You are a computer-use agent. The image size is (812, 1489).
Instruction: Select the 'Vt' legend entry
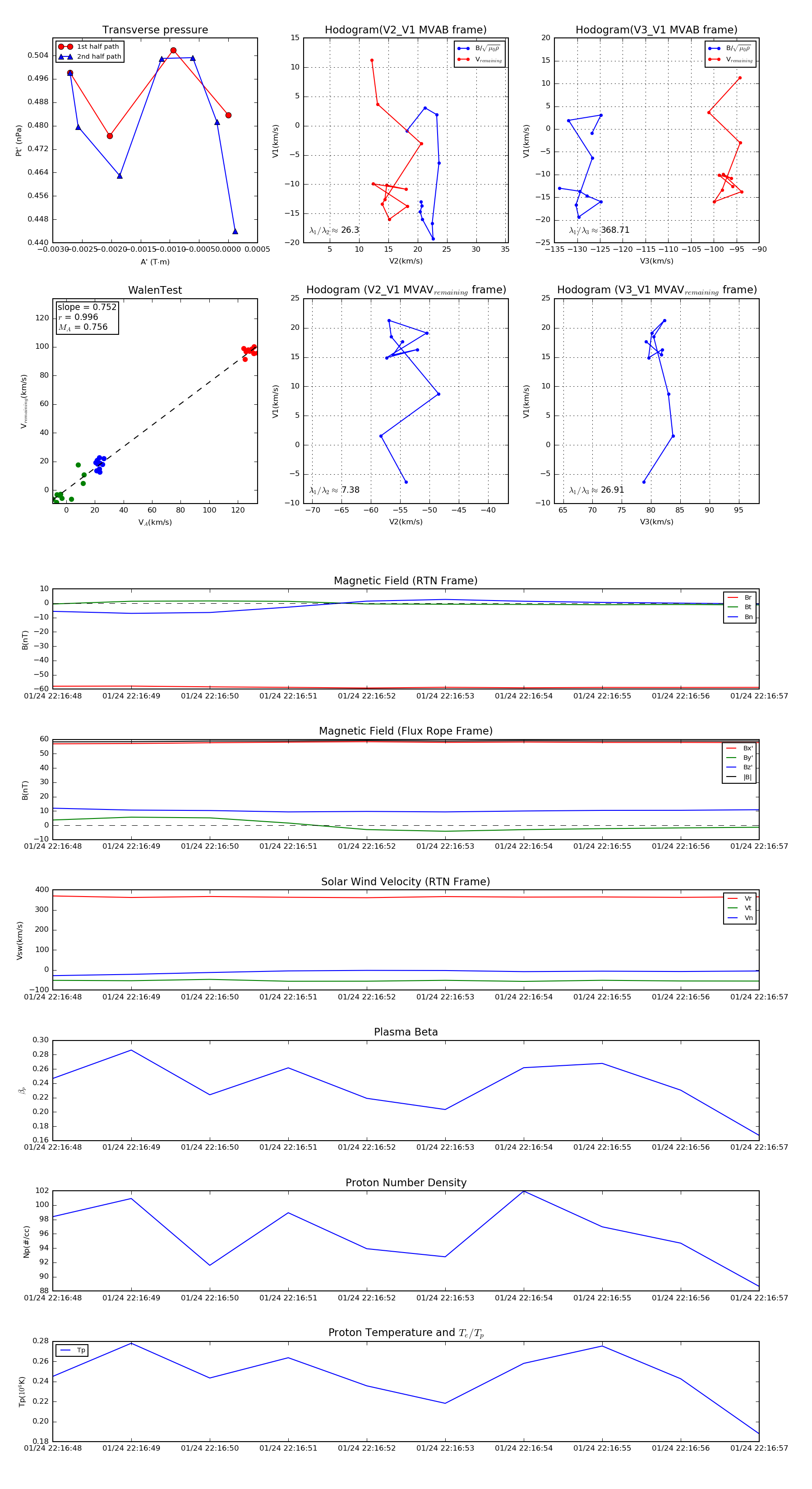[740, 908]
